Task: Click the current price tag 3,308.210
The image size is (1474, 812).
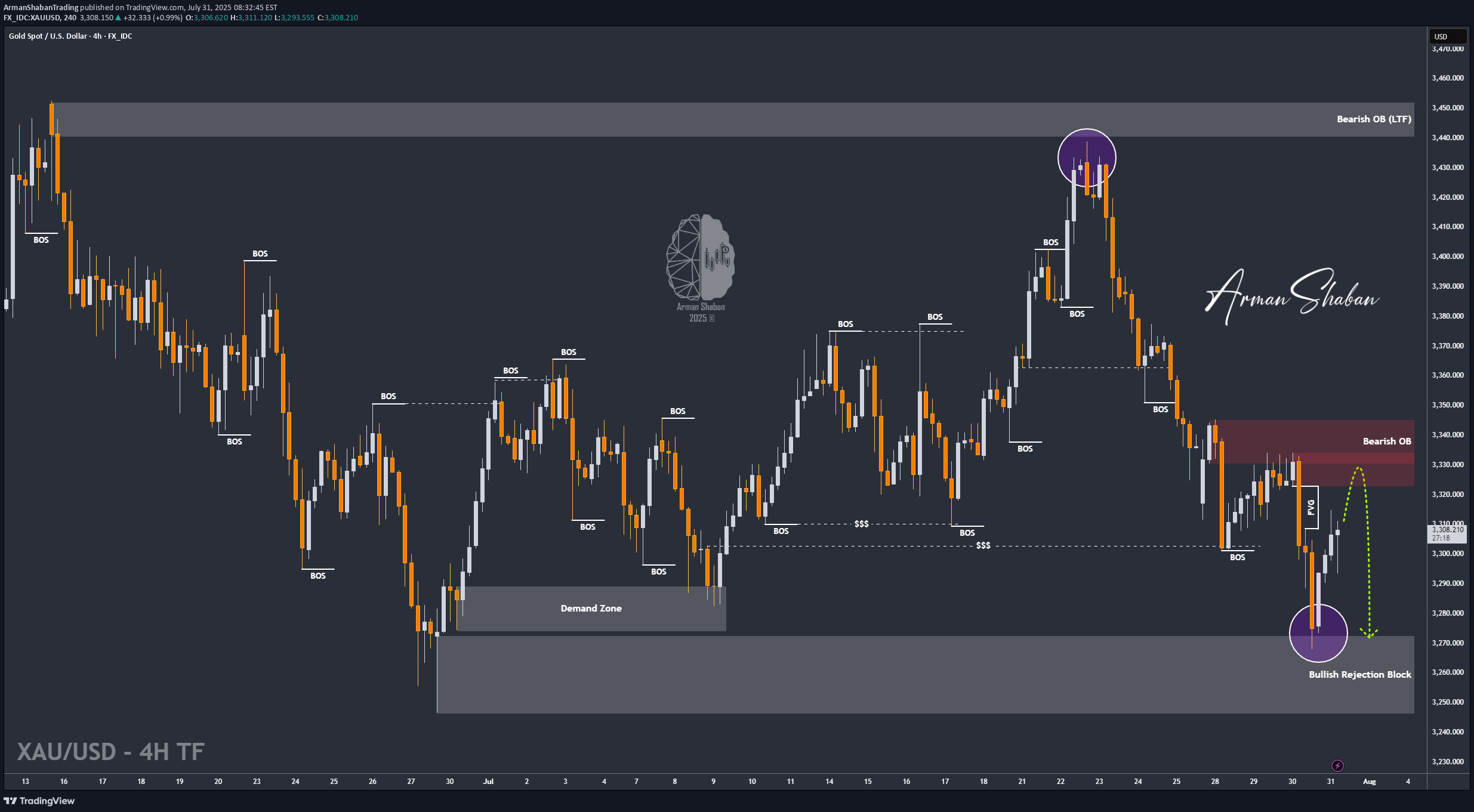Action: coord(1447,529)
